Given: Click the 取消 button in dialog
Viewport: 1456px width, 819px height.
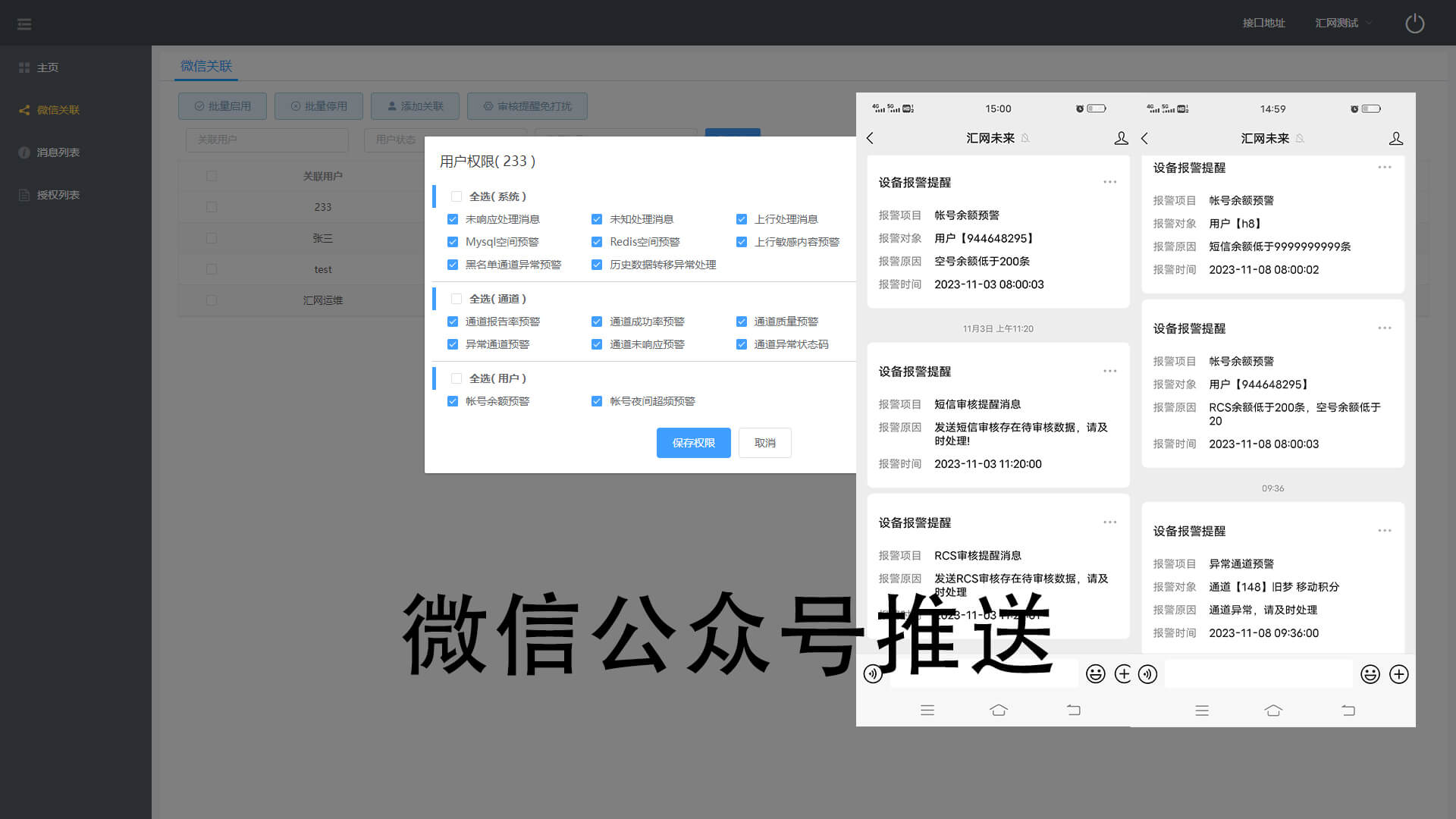Looking at the screenshot, I should pos(764,443).
